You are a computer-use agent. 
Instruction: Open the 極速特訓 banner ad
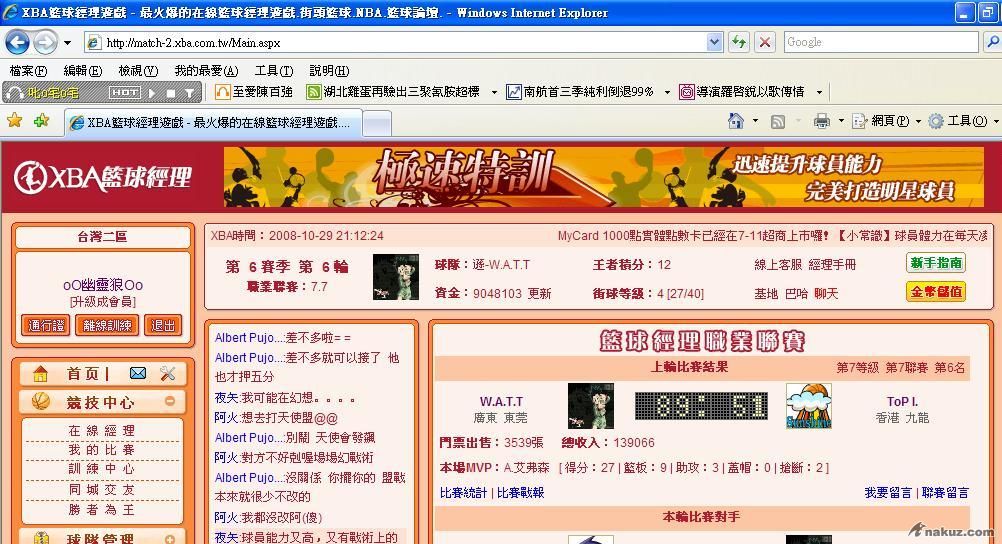(x=603, y=177)
